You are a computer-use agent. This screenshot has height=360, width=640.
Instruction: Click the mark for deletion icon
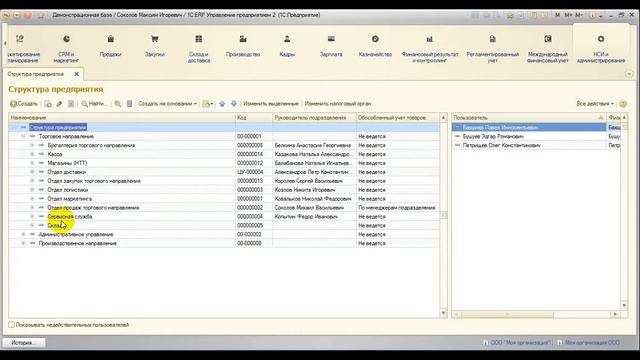[x=71, y=104]
